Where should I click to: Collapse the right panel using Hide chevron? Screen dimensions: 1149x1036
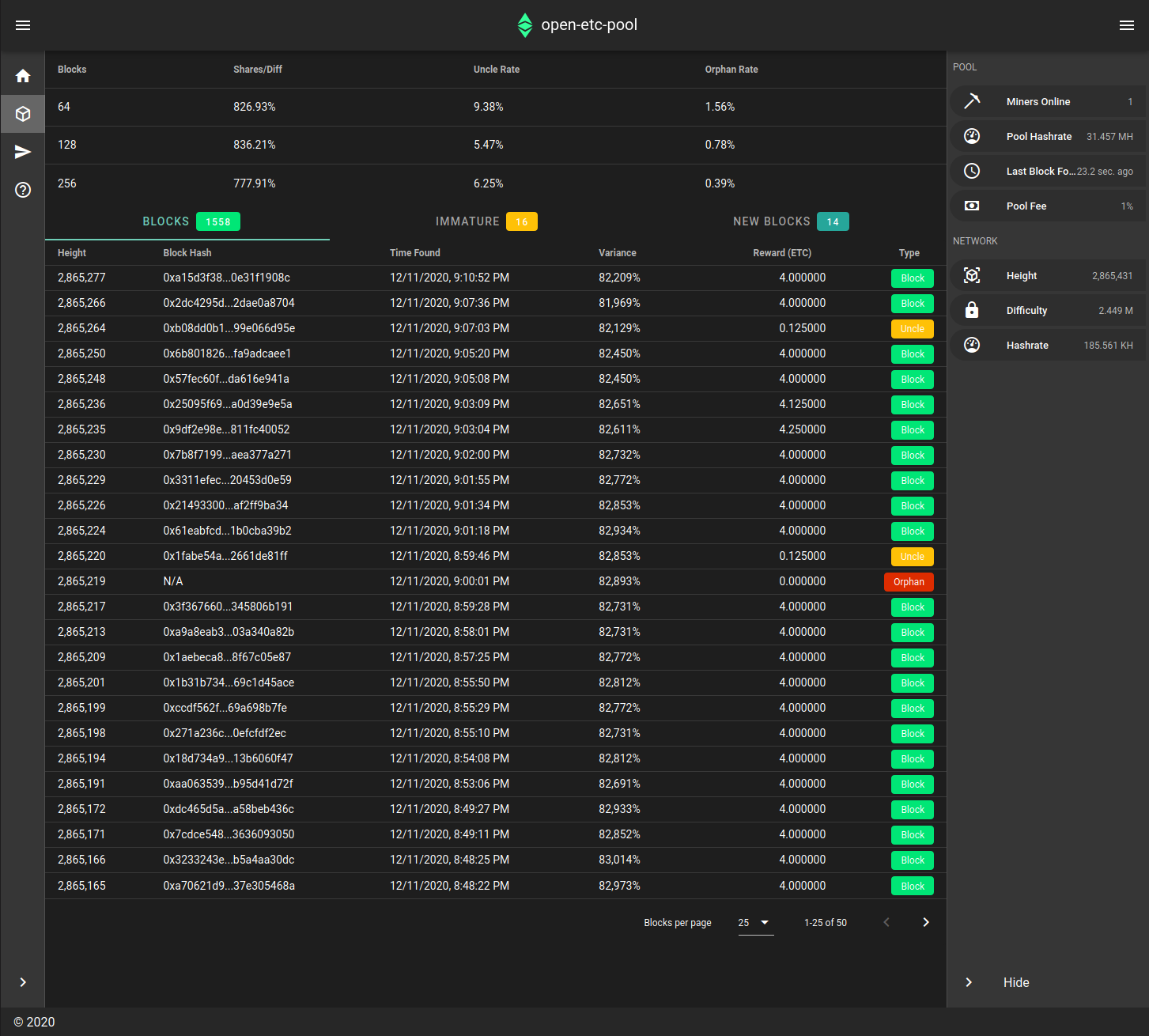point(968,982)
